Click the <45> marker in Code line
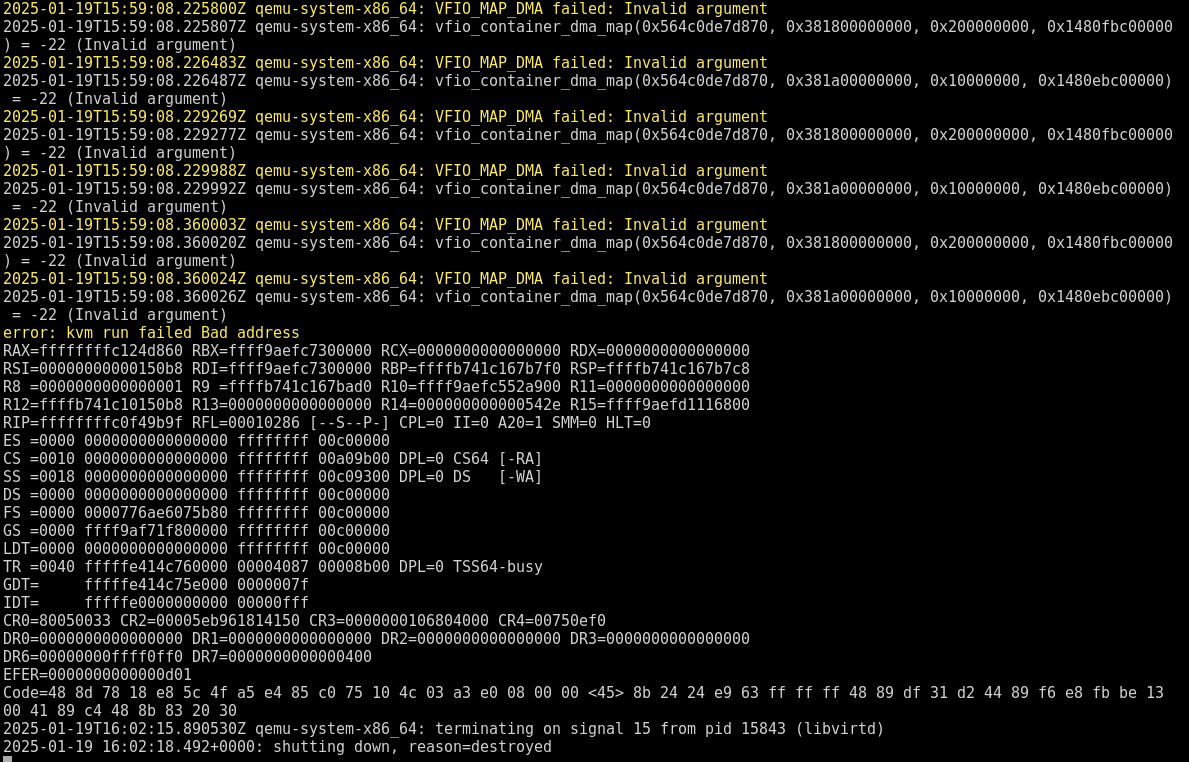 [x=605, y=693]
